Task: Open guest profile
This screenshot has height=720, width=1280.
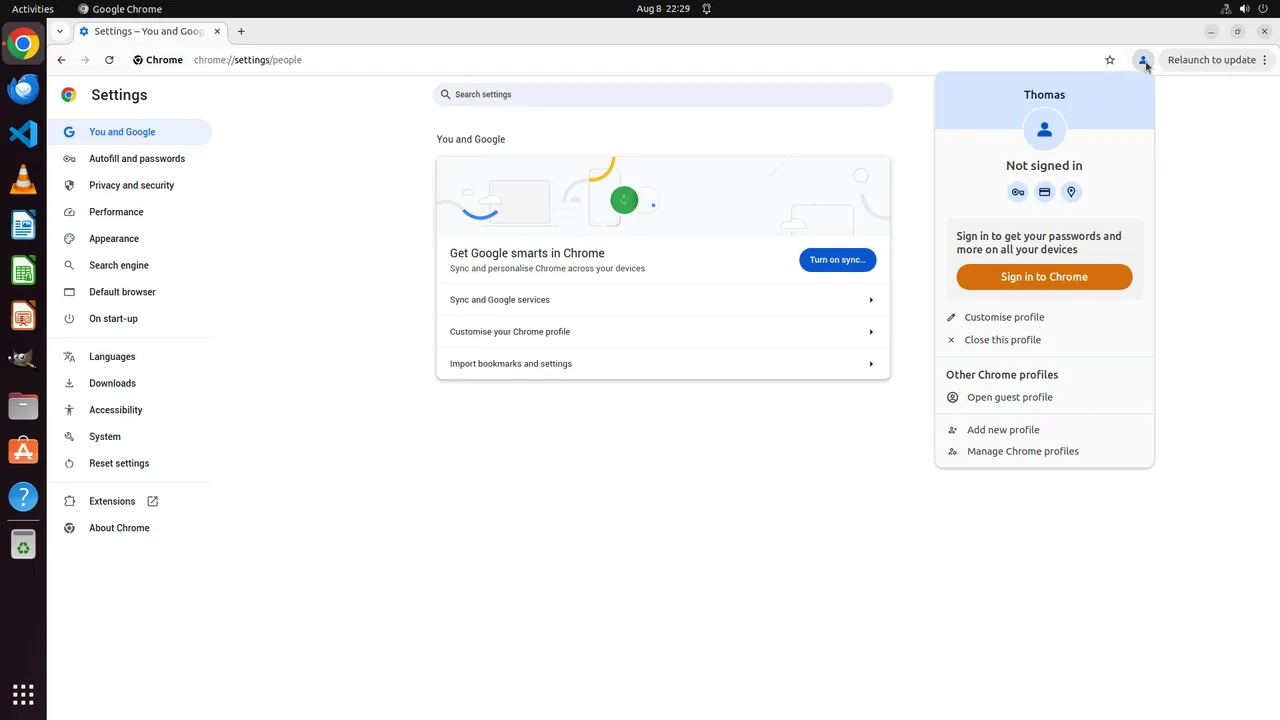Action: click(x=1044, y=397)
